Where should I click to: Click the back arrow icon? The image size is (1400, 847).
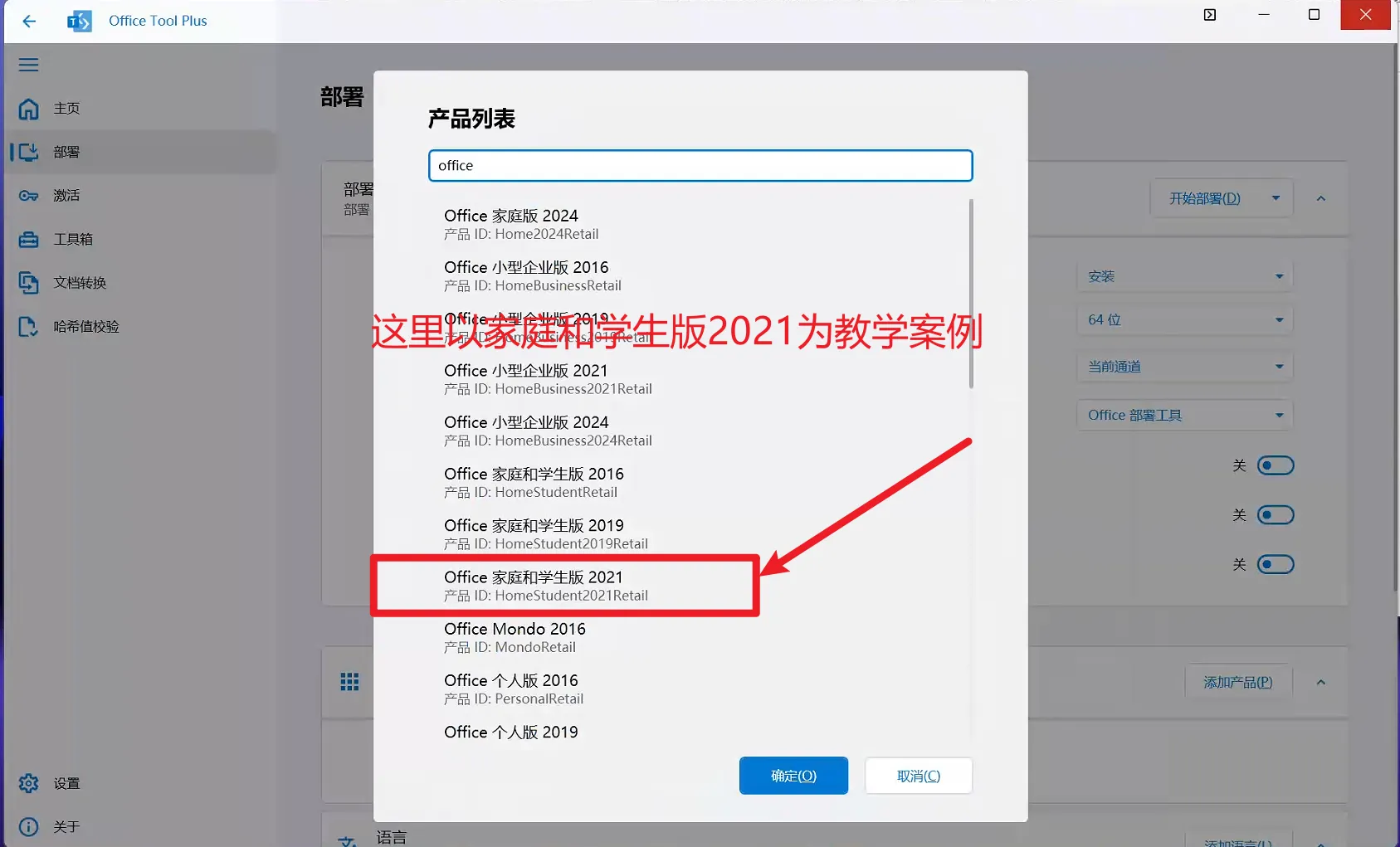pos(29,21)
